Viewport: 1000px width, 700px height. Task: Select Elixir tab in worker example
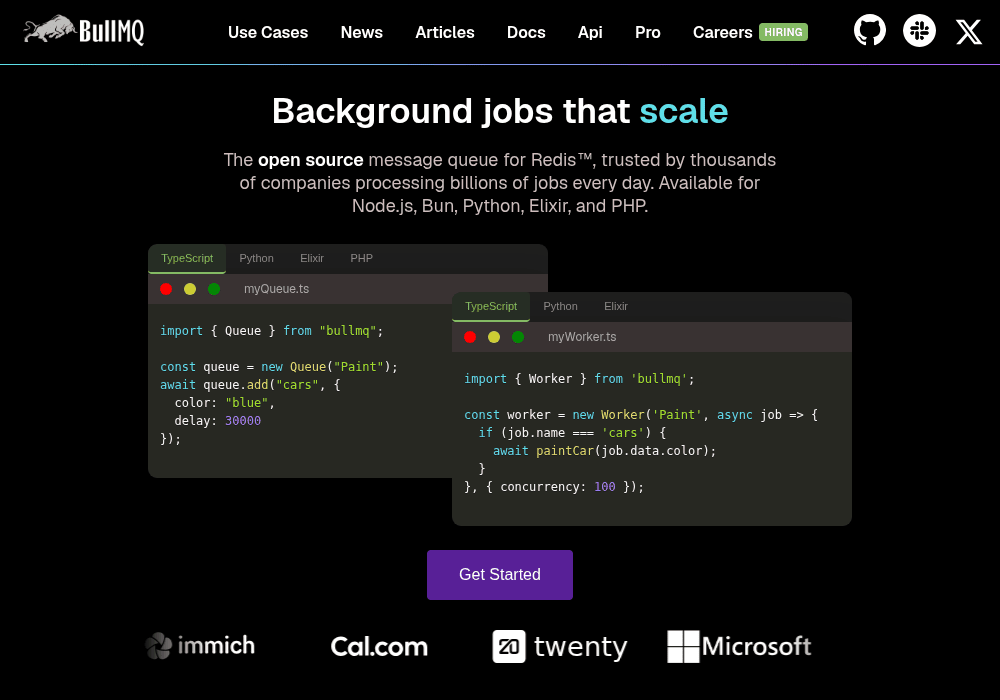[x=616, y=306]
